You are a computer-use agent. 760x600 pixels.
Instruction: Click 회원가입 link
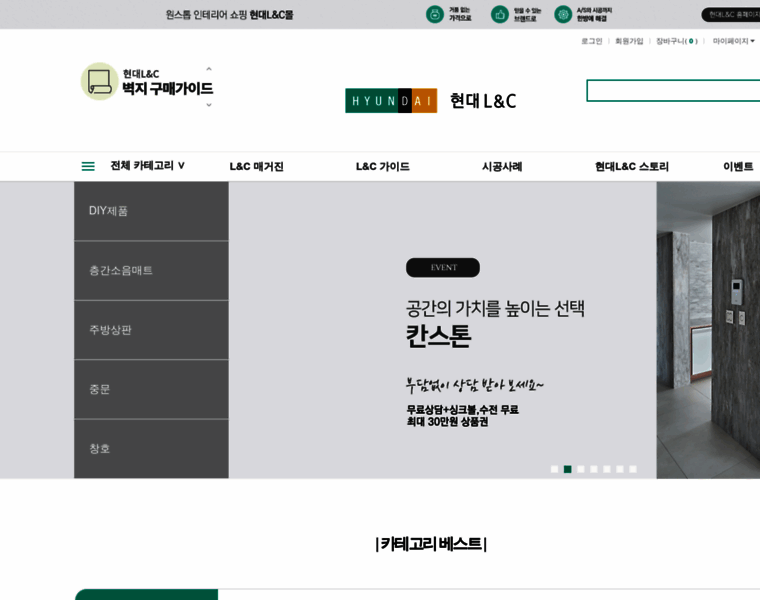(629, 41)
